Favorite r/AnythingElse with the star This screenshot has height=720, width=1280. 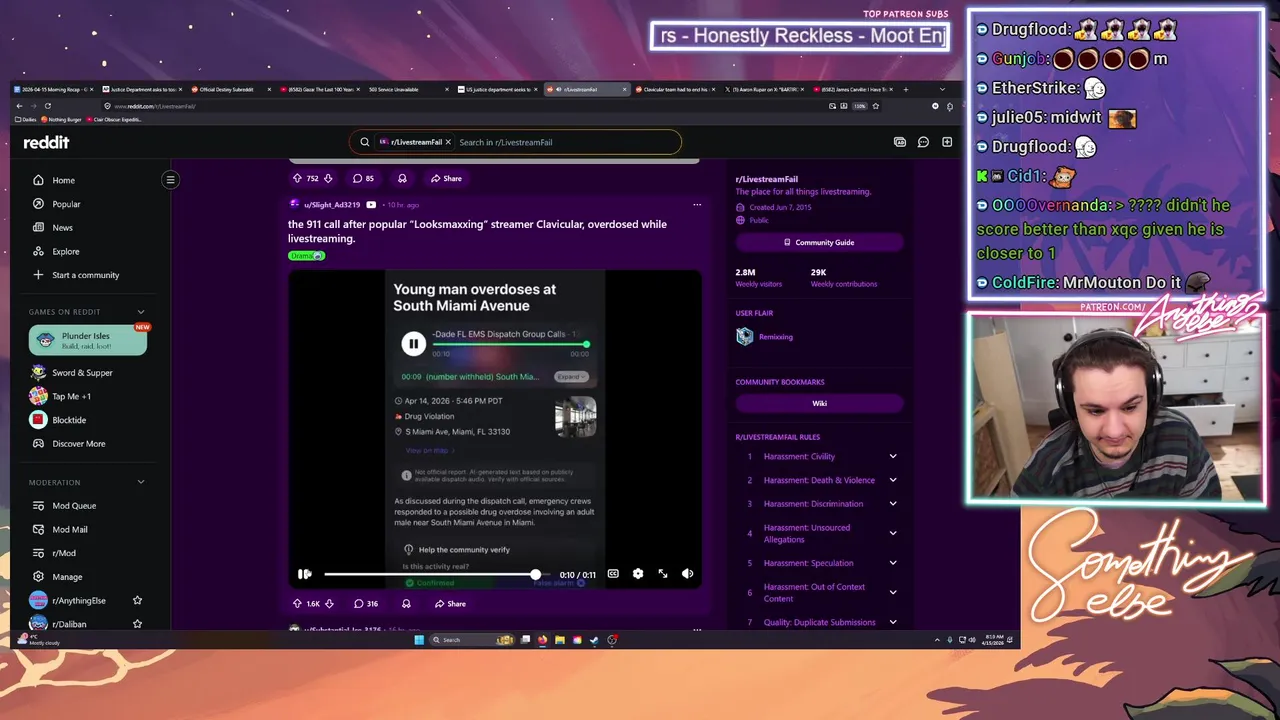(137, 601)
